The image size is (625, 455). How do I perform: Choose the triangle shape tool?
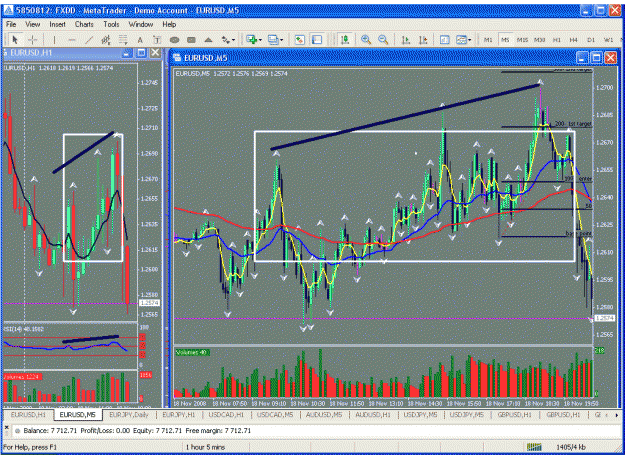(208, 40)
